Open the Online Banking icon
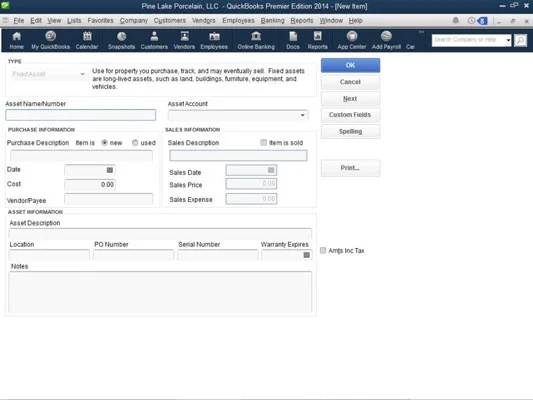533x400 pixels. (256, 40)
